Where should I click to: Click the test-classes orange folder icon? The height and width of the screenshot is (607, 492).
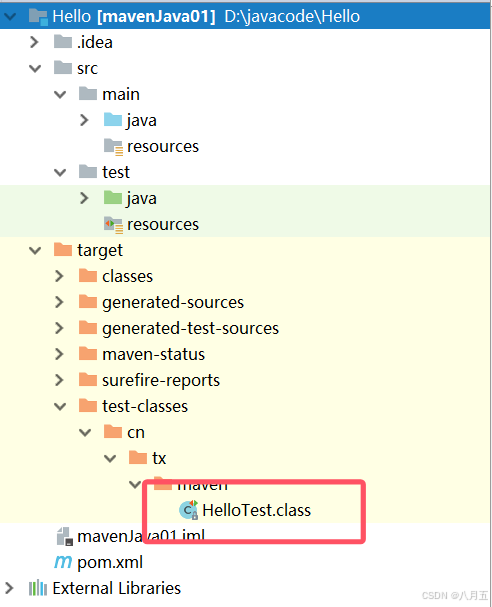(x=88, y=405)
